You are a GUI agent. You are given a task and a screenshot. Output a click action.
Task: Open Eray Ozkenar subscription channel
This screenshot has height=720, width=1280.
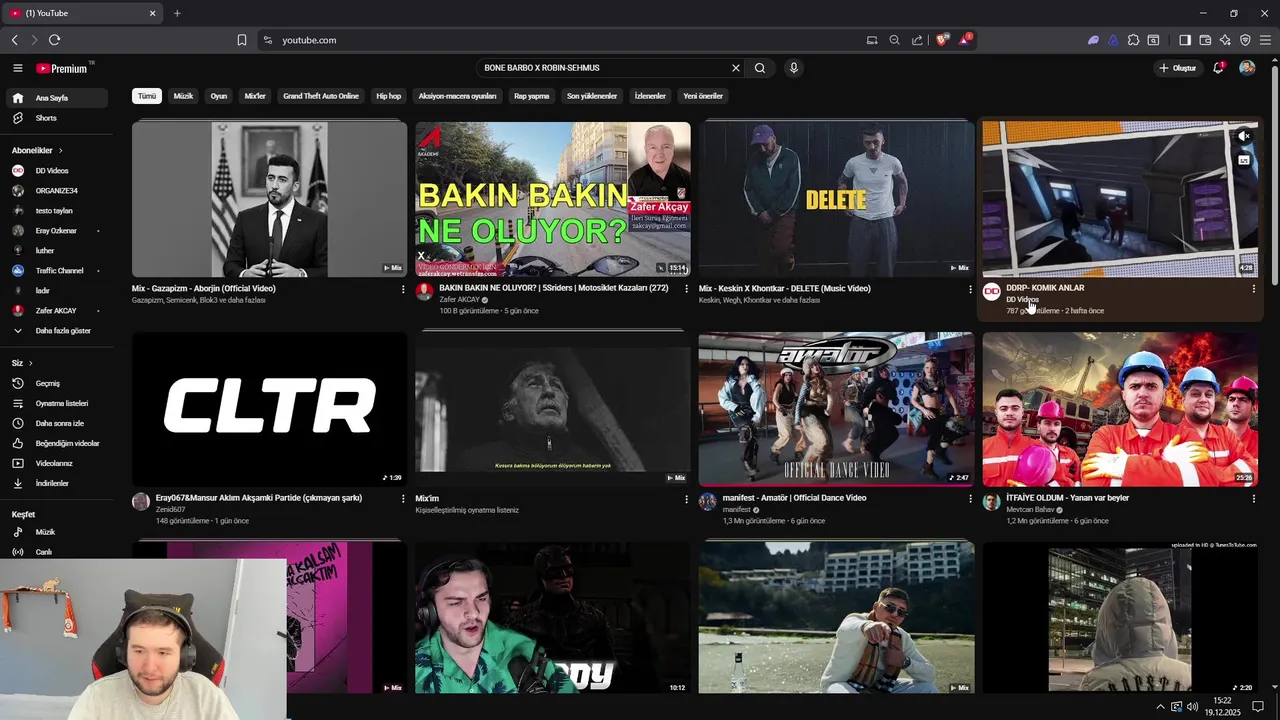point(56,230)
